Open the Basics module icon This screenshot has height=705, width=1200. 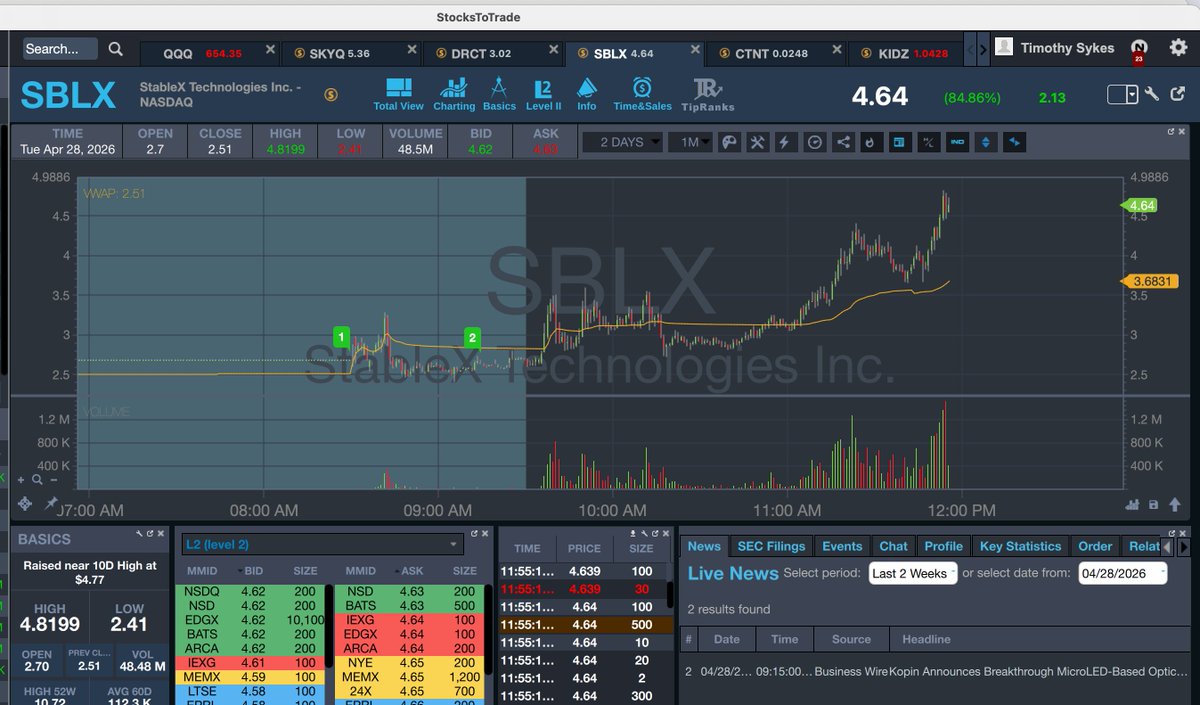point(499,94)
